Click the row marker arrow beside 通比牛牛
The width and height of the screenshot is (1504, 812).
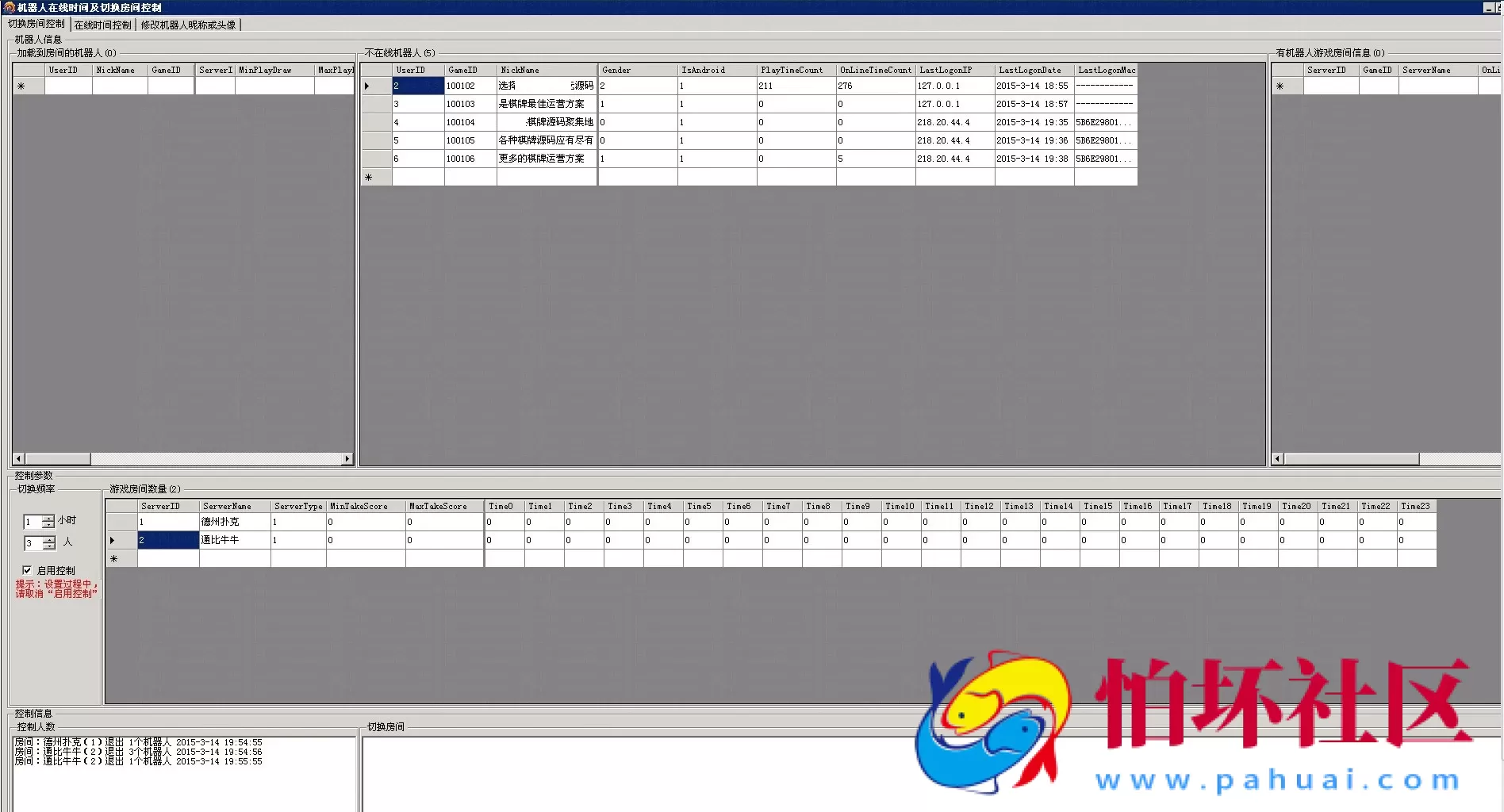pyautogui.click(x=113, y=540)
